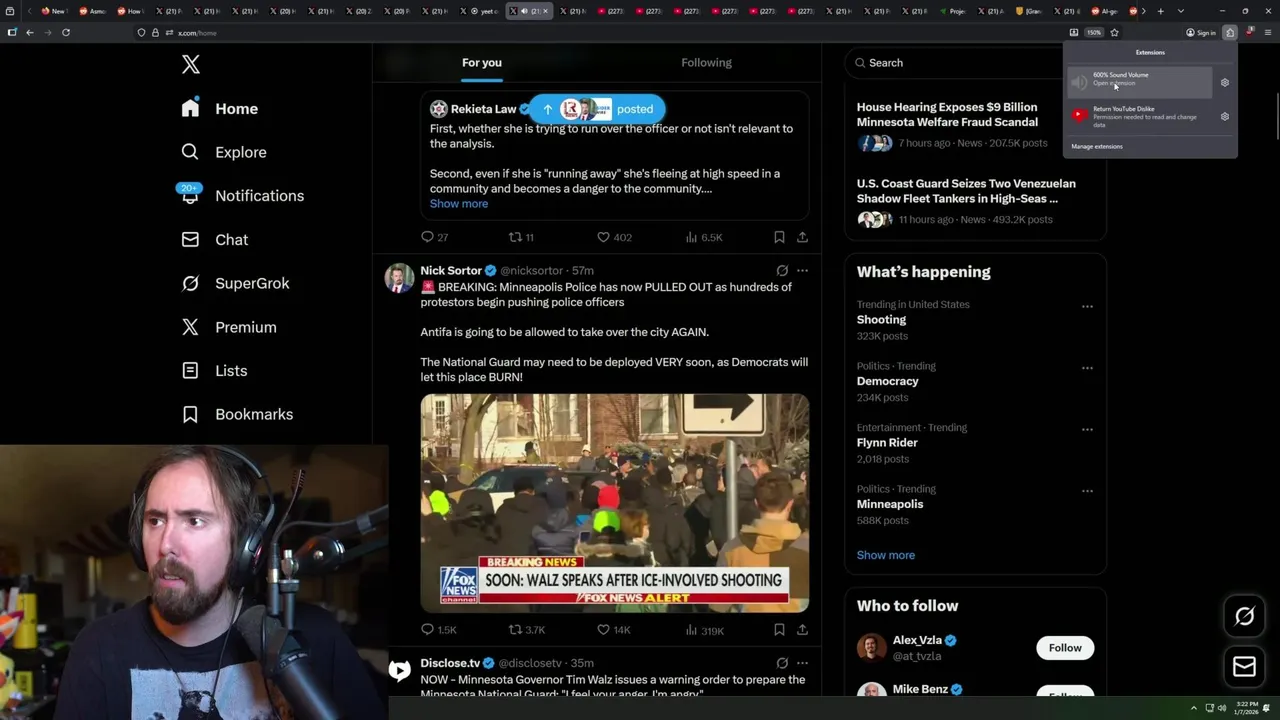
Task: Open 600% Sound Volume extension
Action: tap(1139, 82)
